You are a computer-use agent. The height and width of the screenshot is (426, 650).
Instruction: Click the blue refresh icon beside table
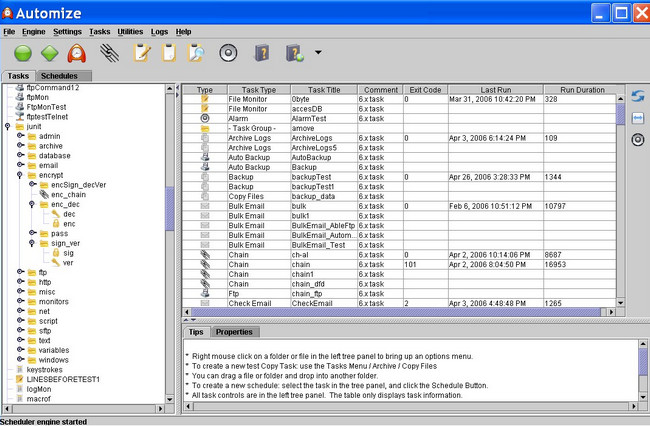click(x=637, y=96)
